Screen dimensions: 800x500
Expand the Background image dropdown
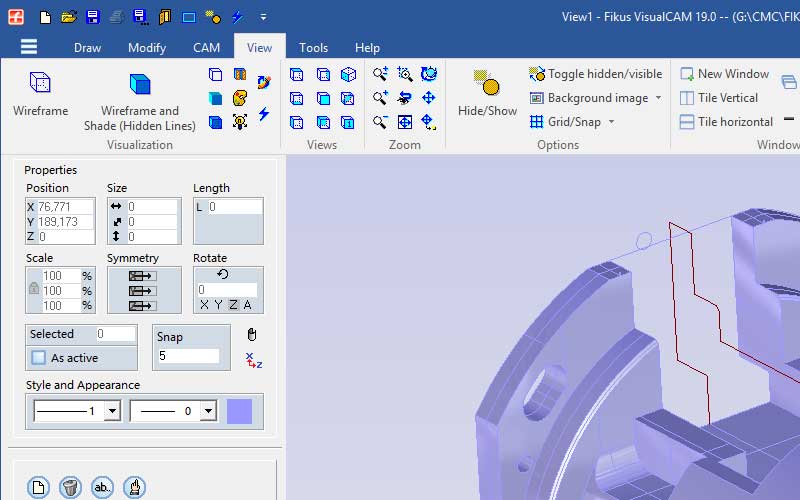[658, 98]
